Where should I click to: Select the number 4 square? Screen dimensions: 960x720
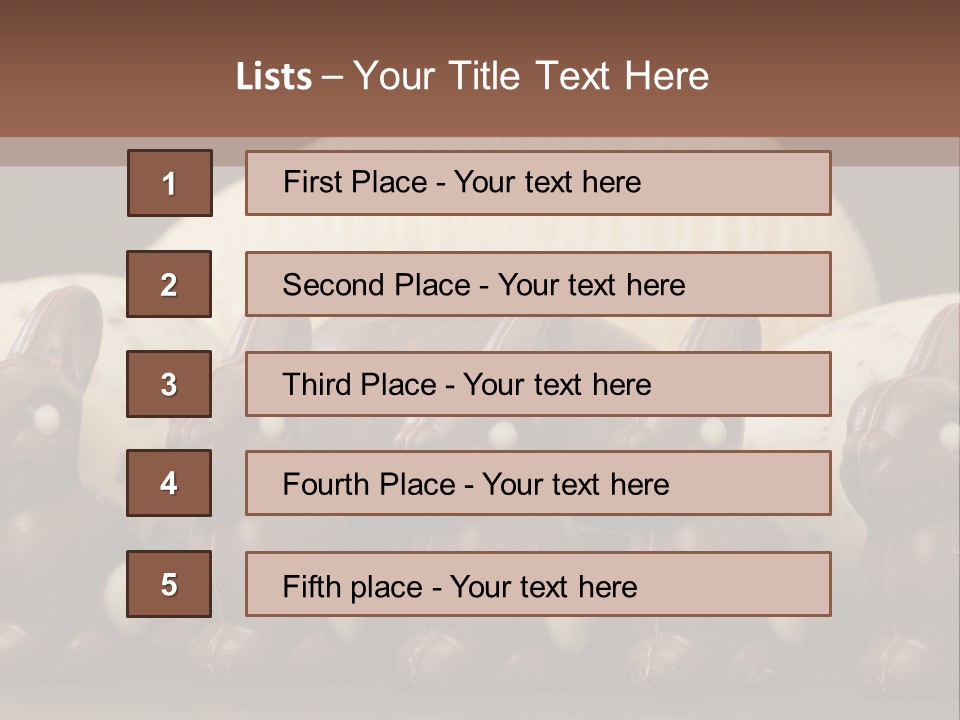coord(169,483)
